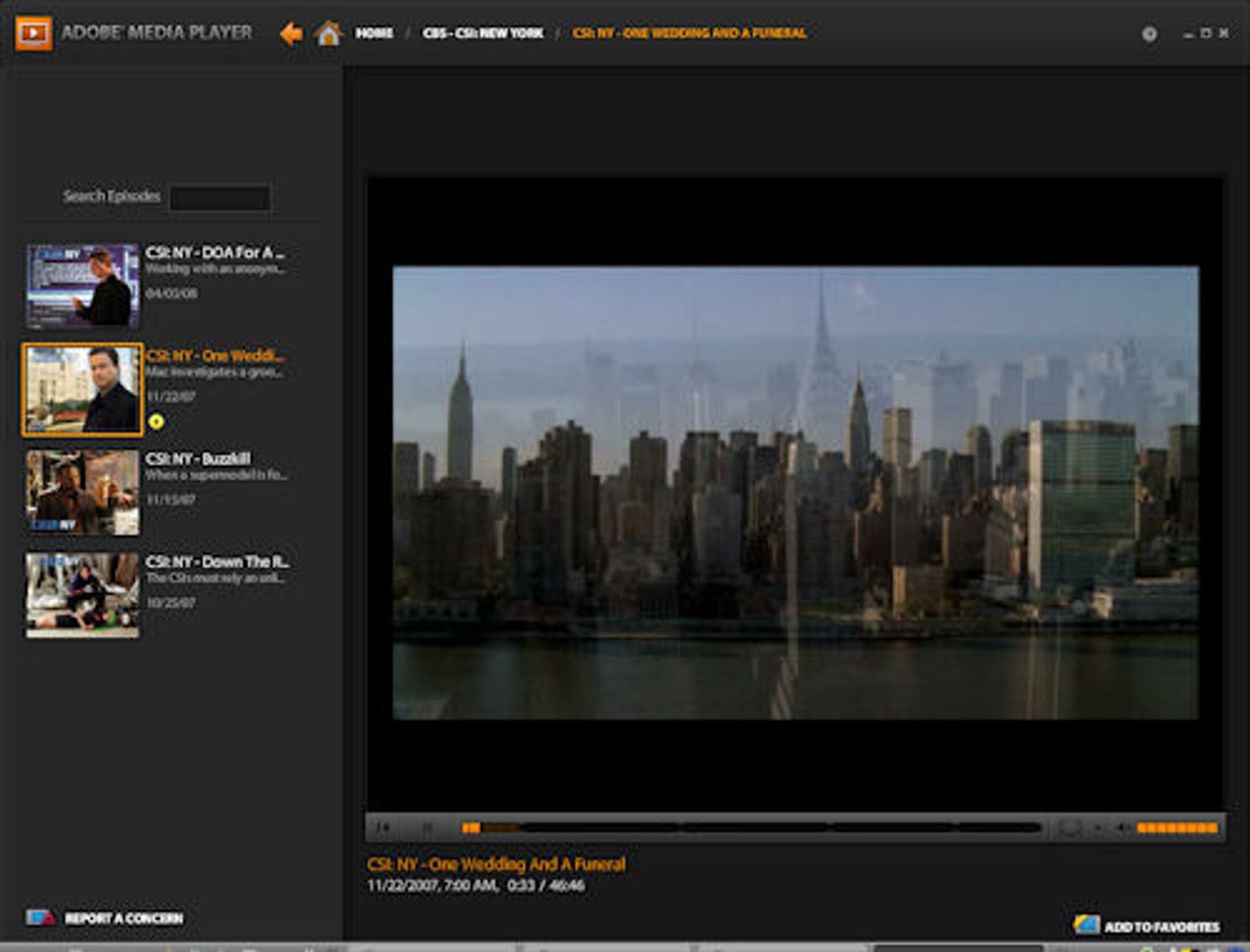Seek along the video progress bar
The width and height of the screenshot is (1250, 952).
click(x=752, y=828)
